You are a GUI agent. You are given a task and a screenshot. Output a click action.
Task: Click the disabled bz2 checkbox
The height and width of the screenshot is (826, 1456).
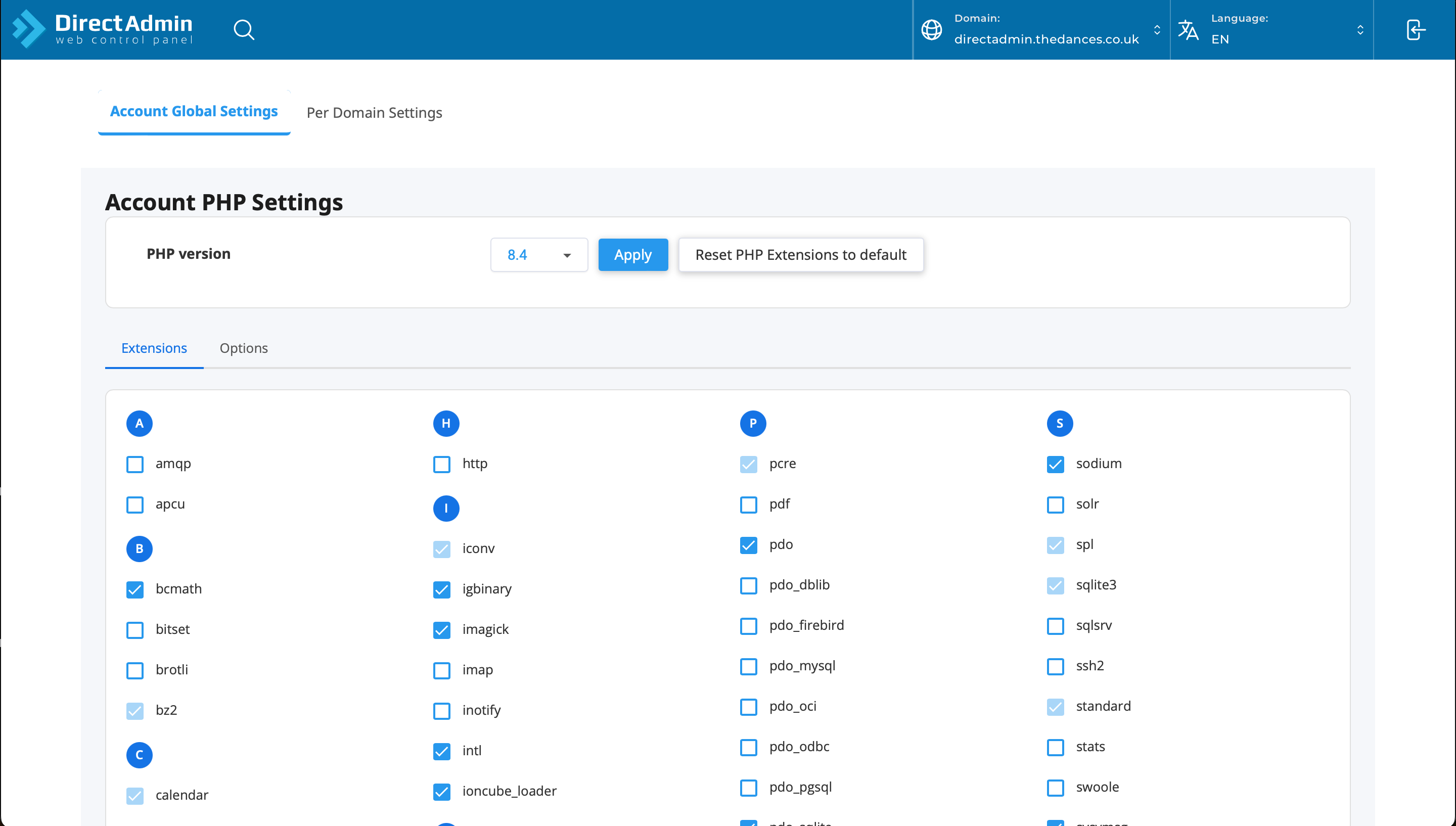pos(135,710)
